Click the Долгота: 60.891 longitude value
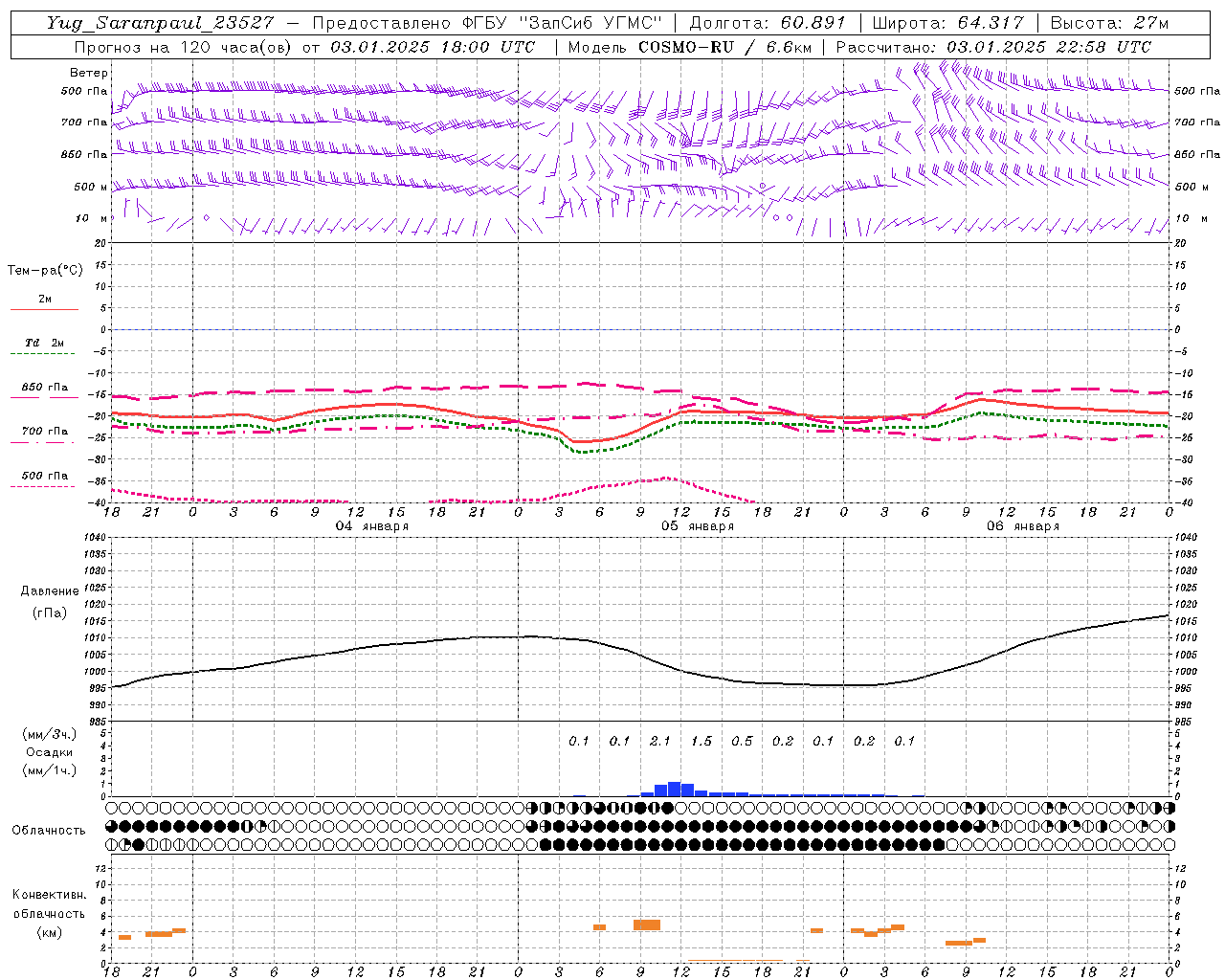Viewport: 1225px width, 980px height. pos(767,23)
